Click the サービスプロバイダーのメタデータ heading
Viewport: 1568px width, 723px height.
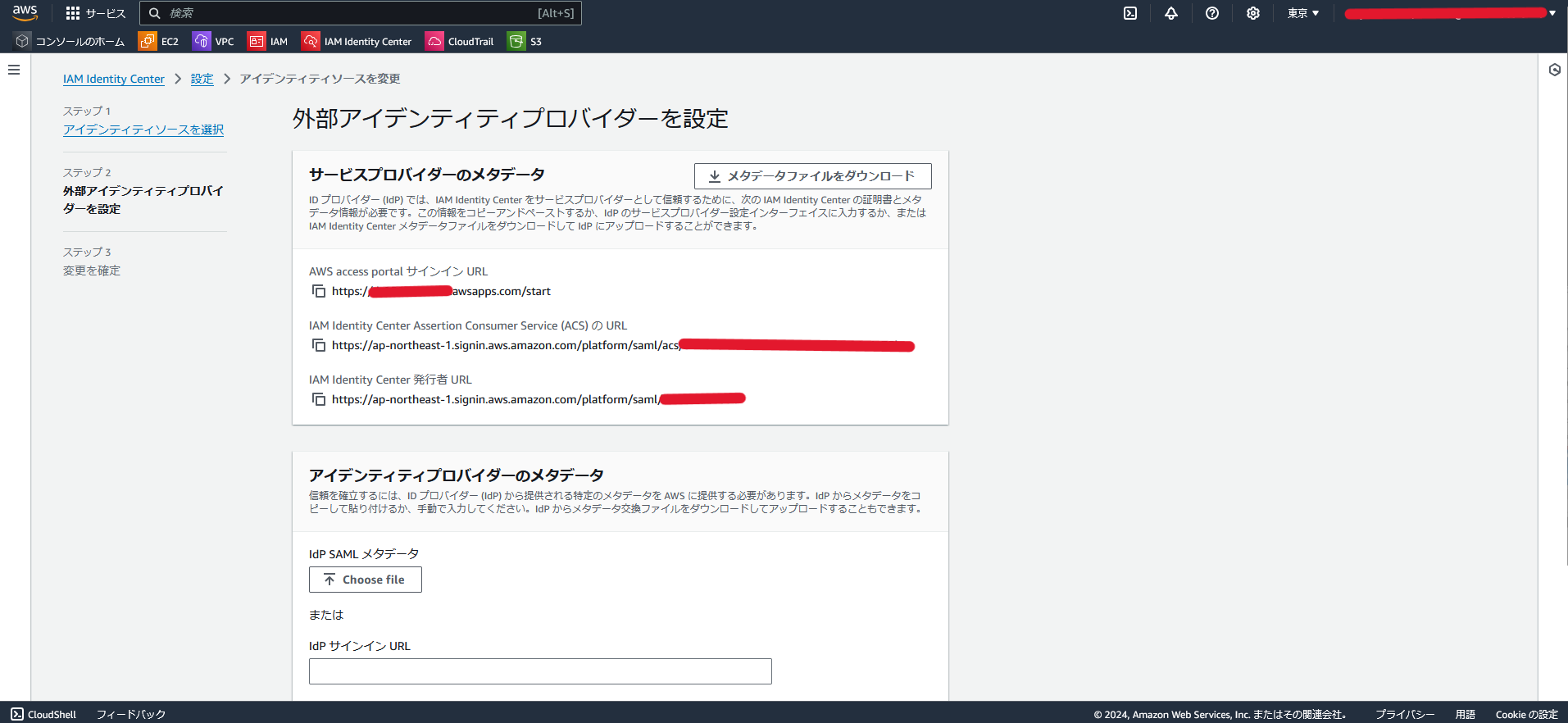pos(427,175)
